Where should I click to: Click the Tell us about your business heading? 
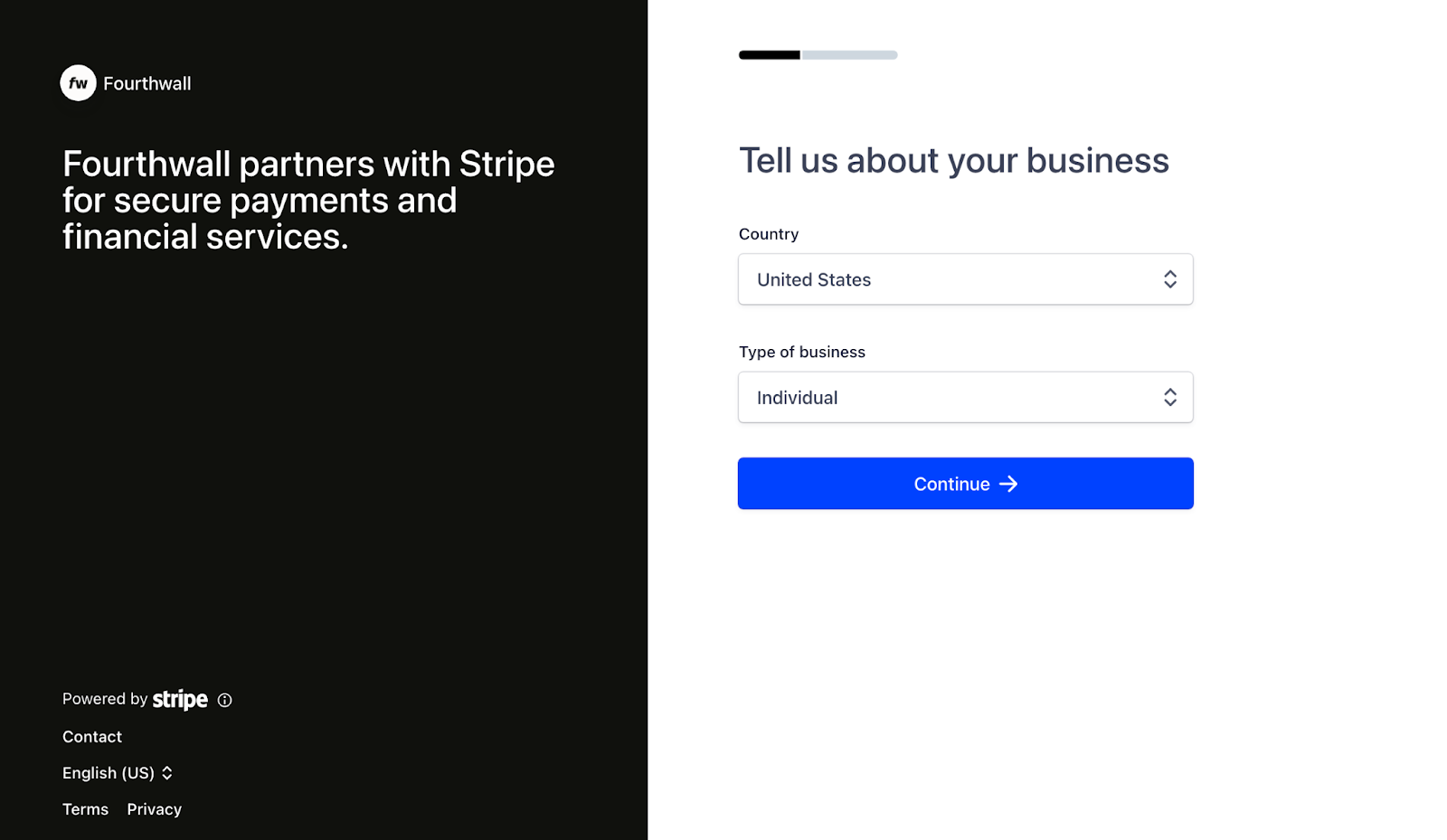pyautogui.click(x=954, y=161)
